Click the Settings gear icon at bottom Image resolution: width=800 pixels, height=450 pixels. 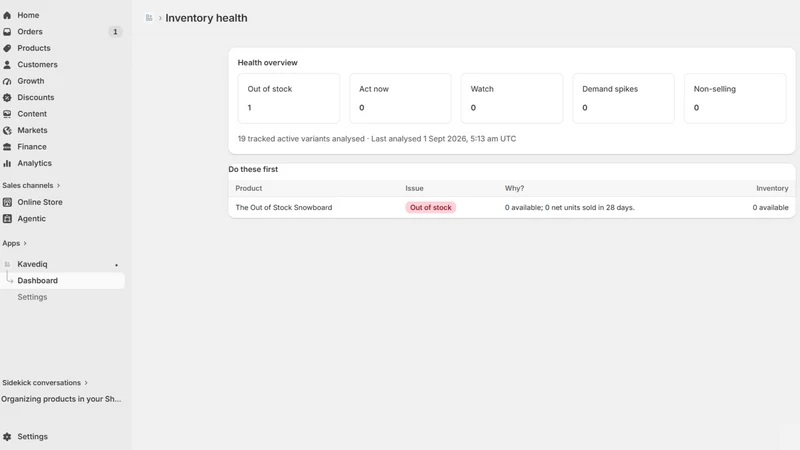pyautogui.click(x=7, y=437)
